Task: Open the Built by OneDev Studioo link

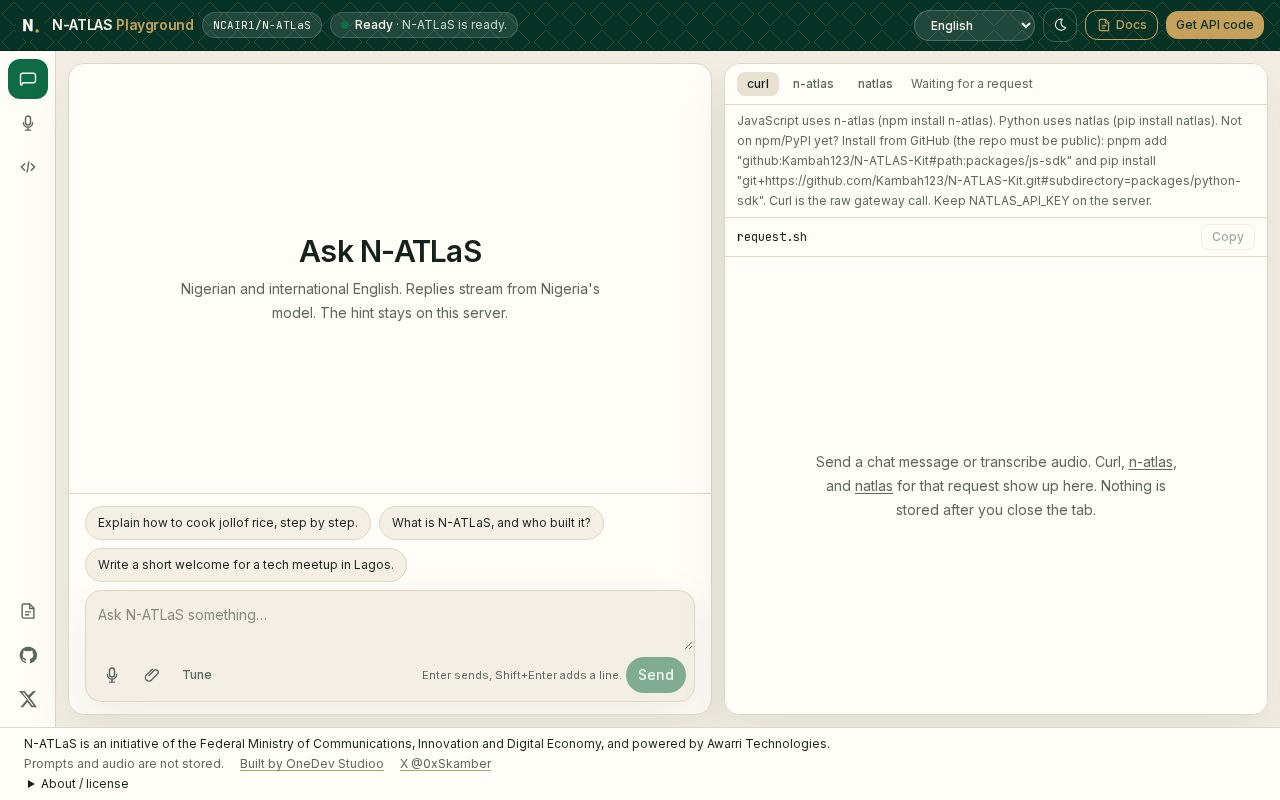Action: tap(312, 764)
